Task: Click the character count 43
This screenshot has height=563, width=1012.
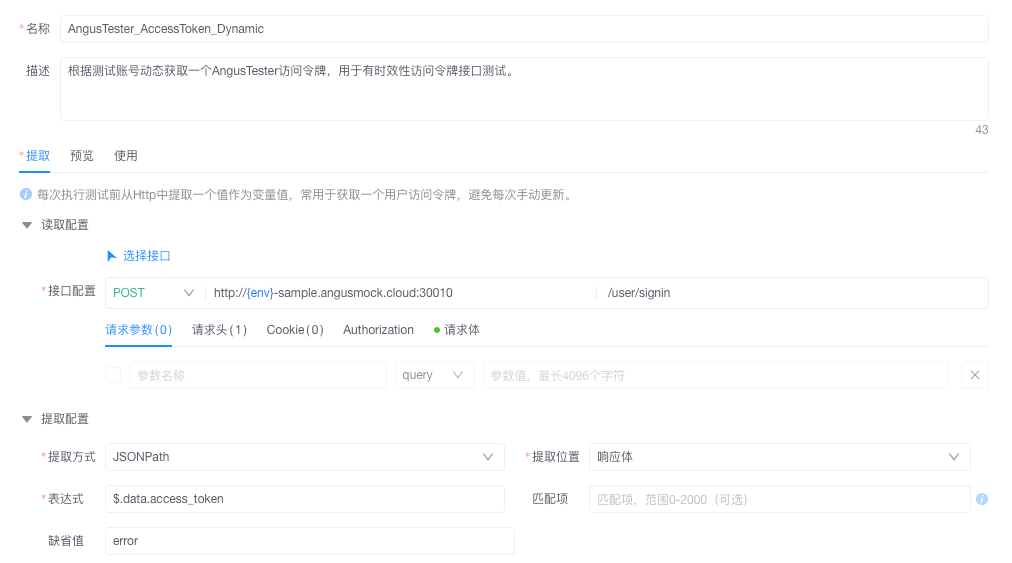Action: (x=981, y=130)
